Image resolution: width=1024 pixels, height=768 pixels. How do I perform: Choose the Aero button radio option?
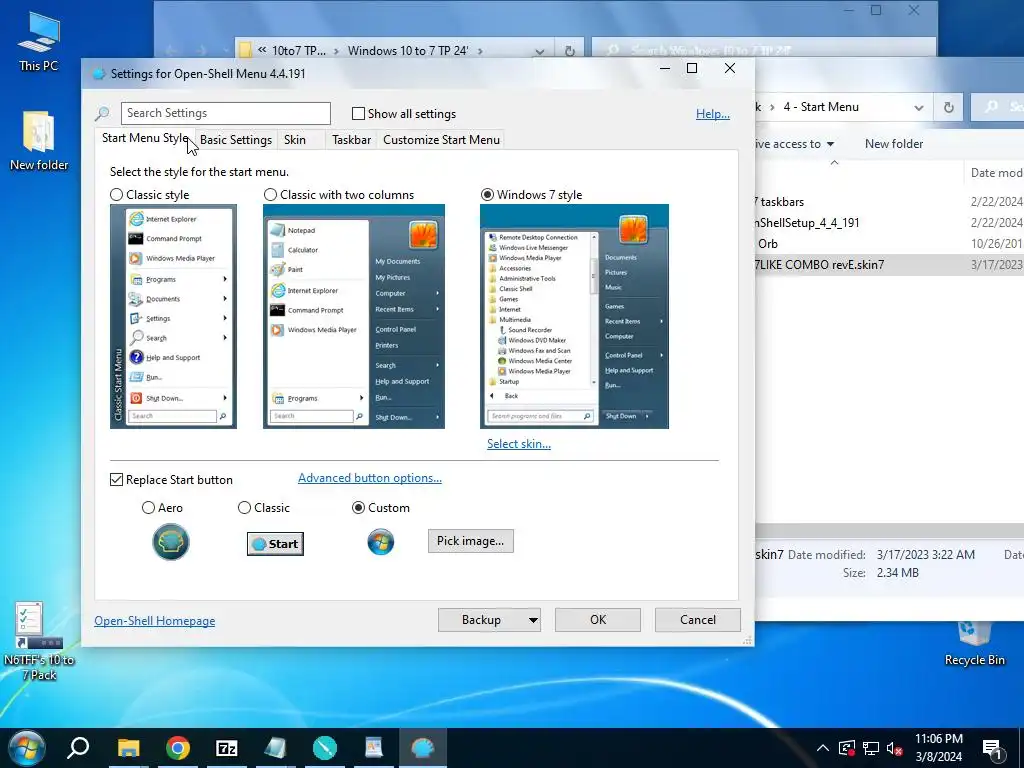pos(148,507)
